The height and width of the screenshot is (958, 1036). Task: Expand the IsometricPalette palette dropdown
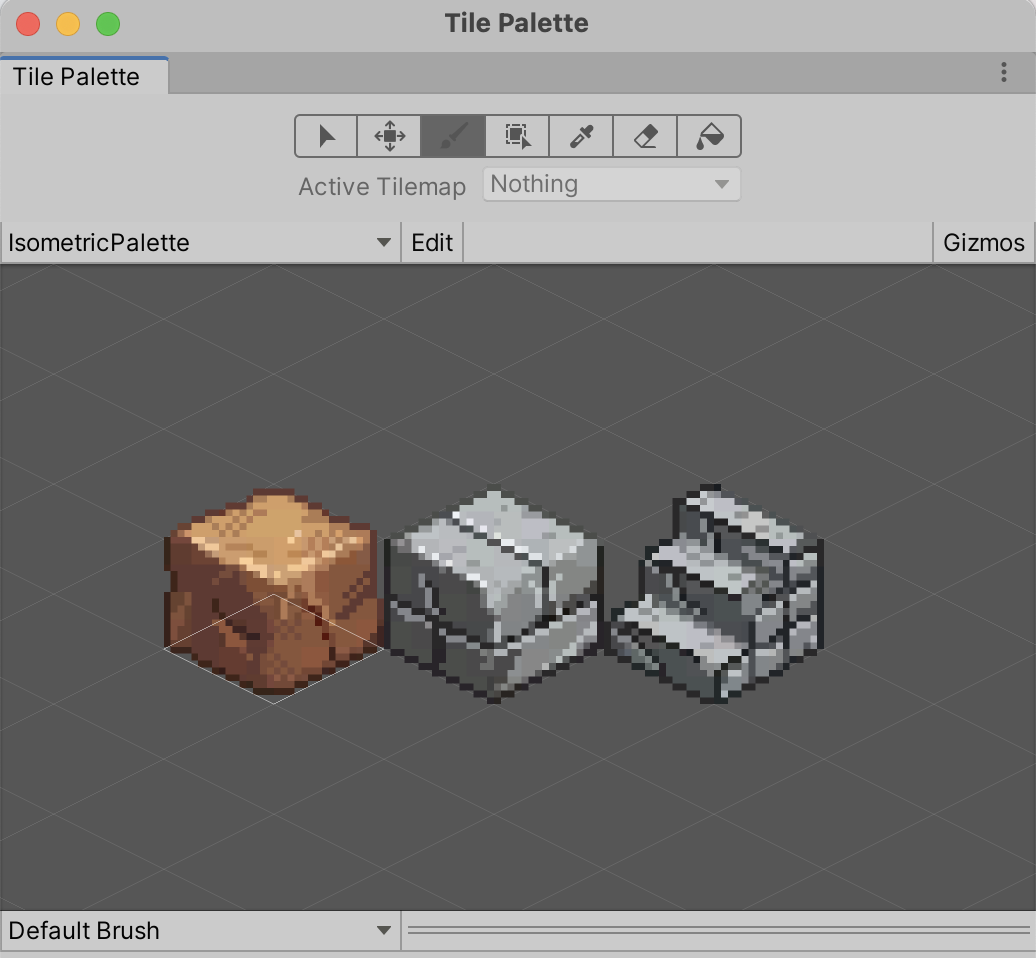coord(200,242)
